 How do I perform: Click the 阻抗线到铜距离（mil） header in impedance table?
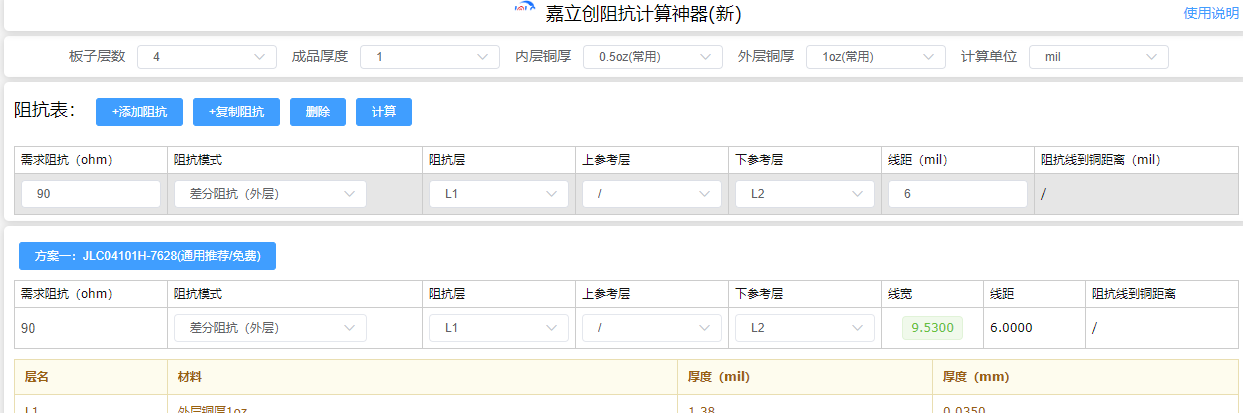[1101, 159]
